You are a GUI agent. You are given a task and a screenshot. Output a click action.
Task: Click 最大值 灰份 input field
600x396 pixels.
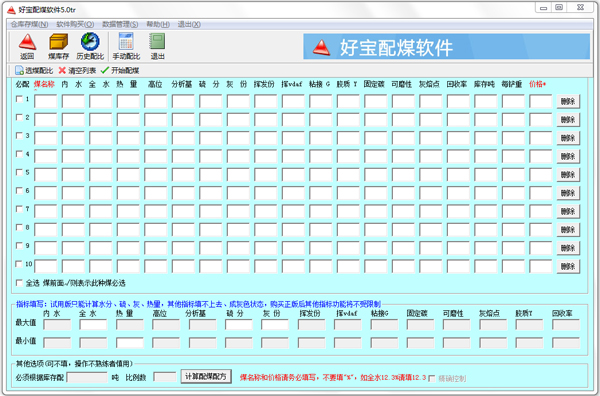pos(275,325)
